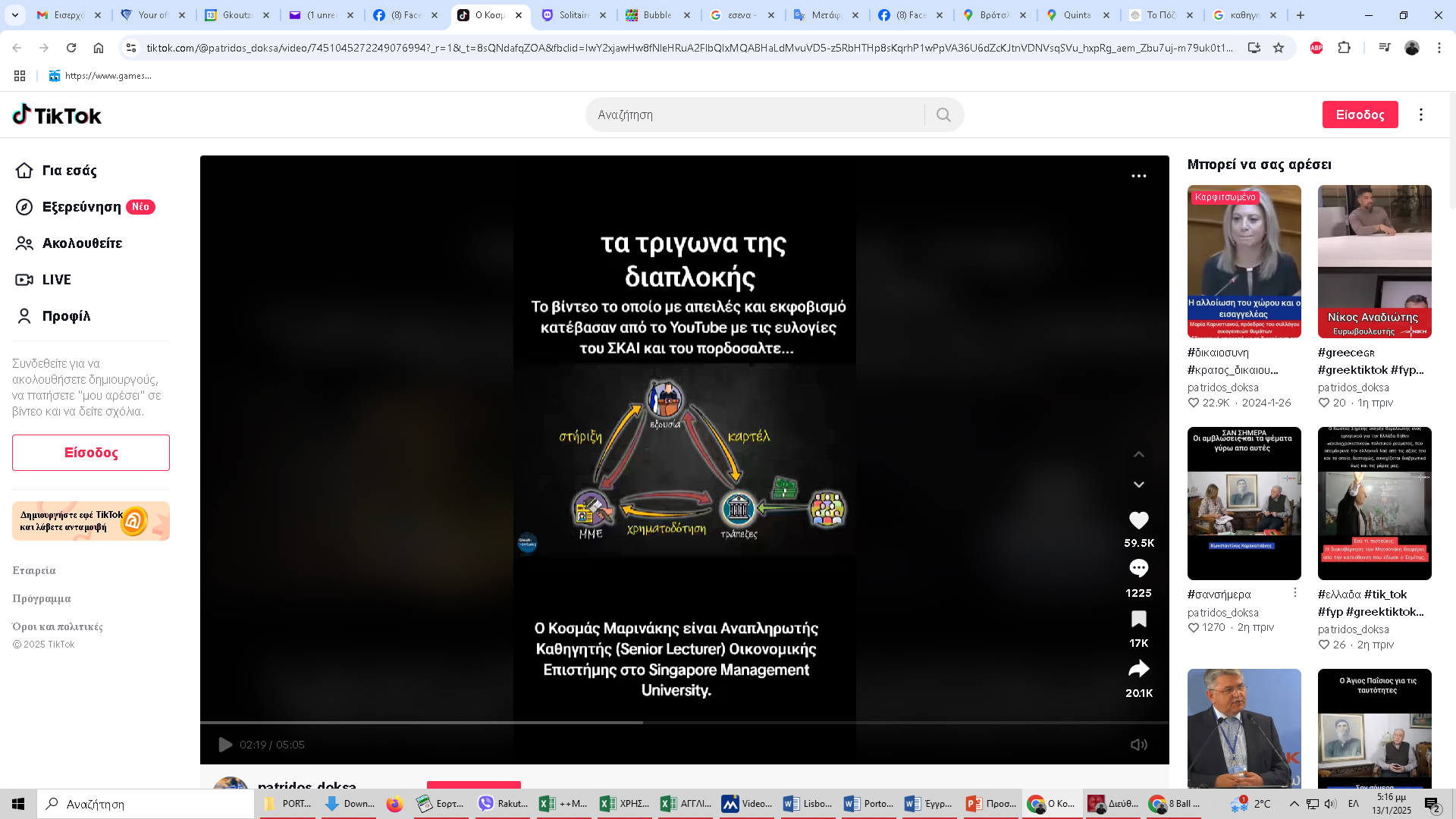
Task: Focus the Αναζήτηση search field
Action: click(755, 115)
